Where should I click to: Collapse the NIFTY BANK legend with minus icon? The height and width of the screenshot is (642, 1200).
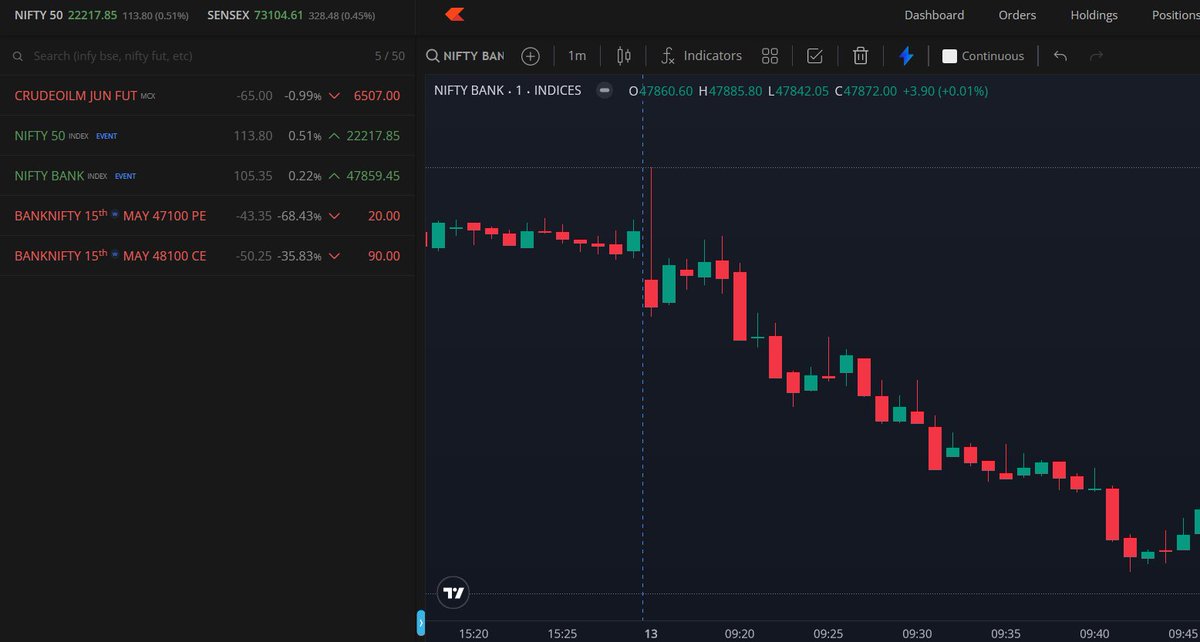pyautogui.click(x=604, y=90)
